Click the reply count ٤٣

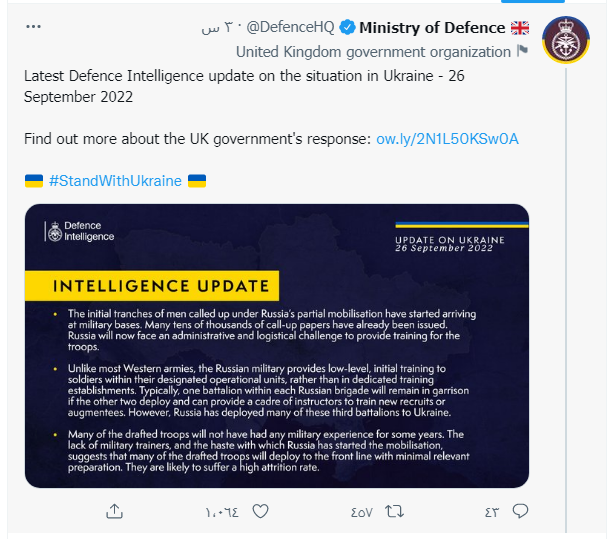[492, 512]
